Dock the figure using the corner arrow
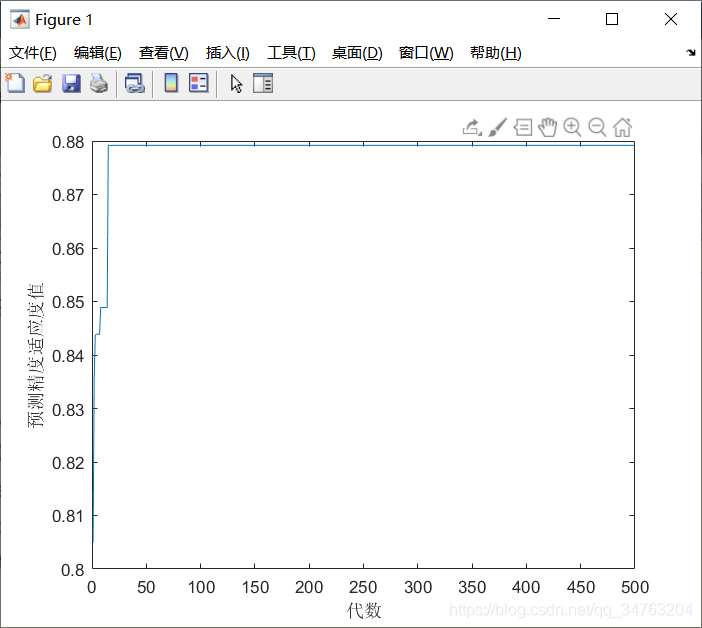Screen dimensions: 702x628 coord(691,53)
